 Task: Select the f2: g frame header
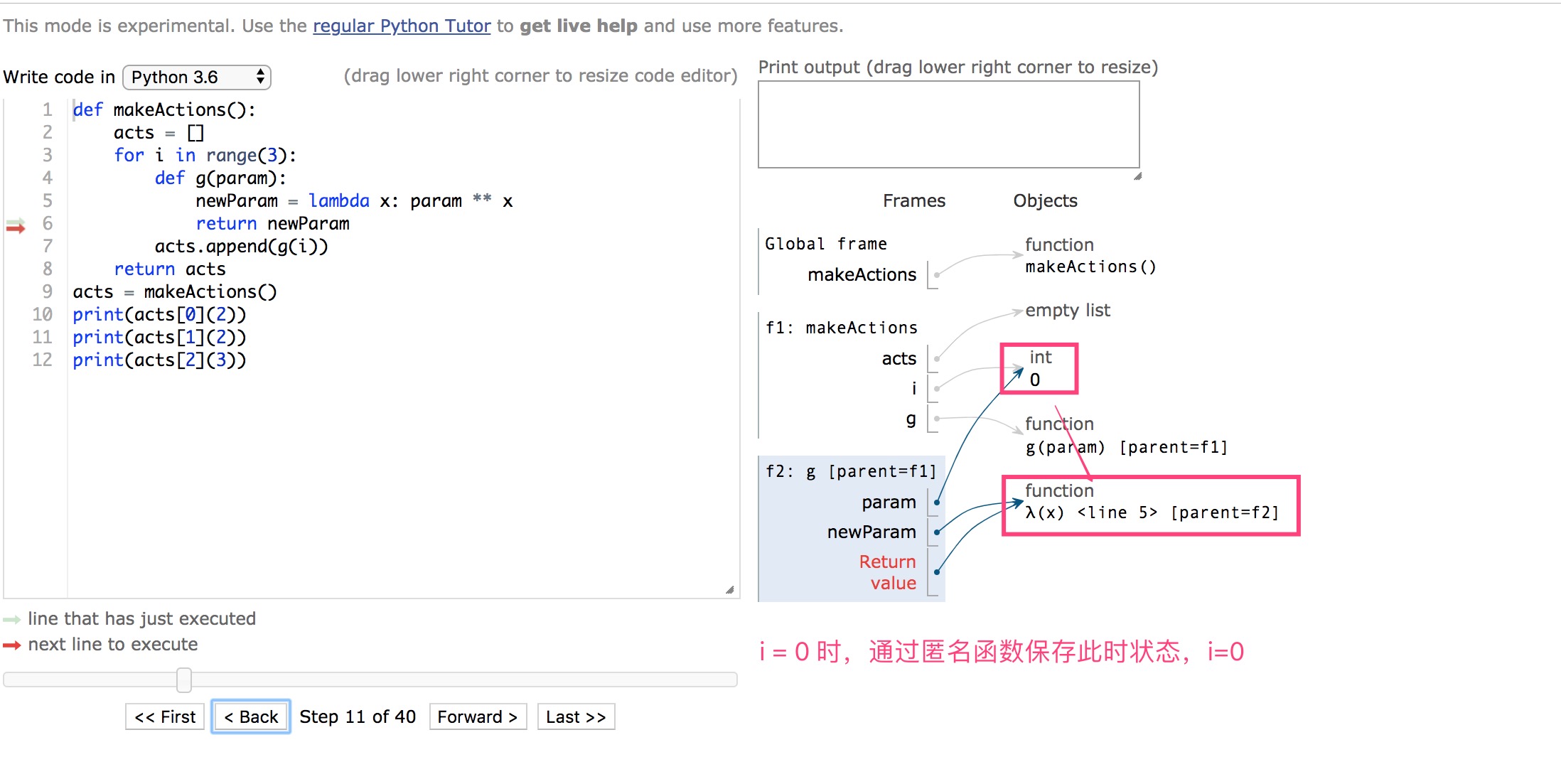coord(851,471)
